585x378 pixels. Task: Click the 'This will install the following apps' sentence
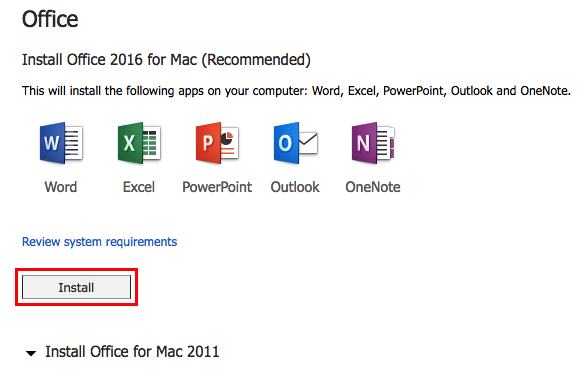coord(296,91)
